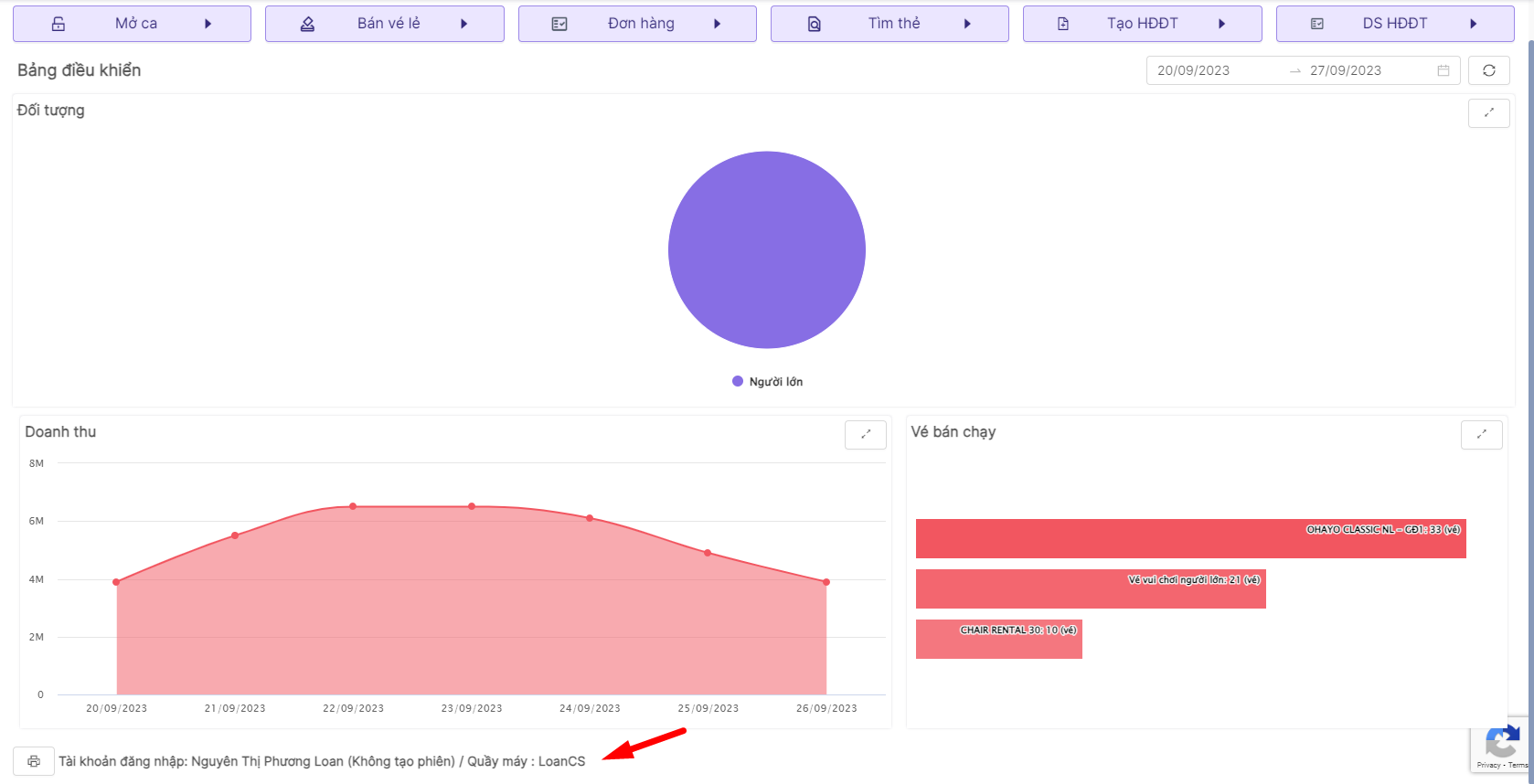The width and height of the screenshot is (1534, 784).
Task: Click the start date 20/09/2023 field
Action: point(1193,70)
